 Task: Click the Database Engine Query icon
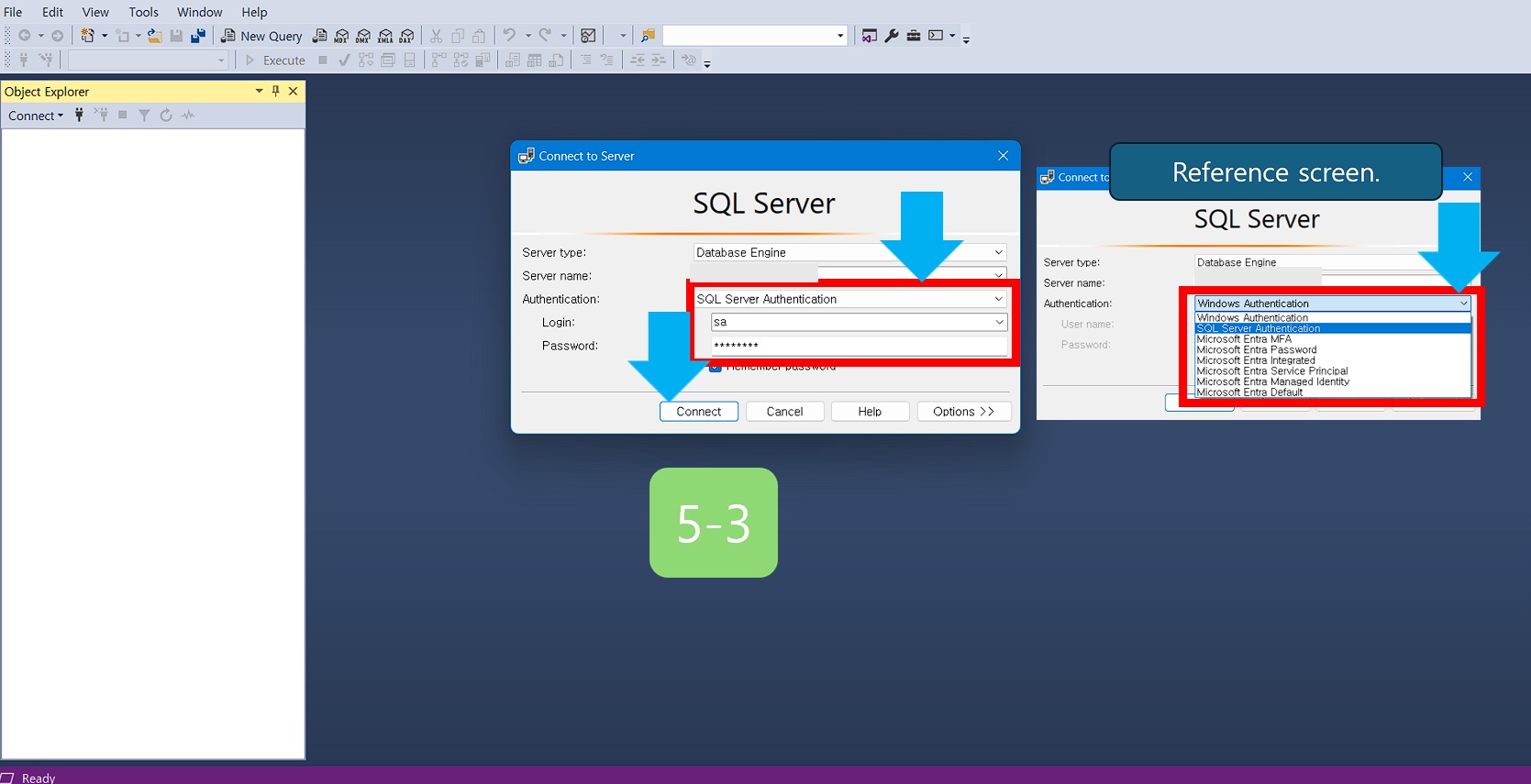[319, 36]
